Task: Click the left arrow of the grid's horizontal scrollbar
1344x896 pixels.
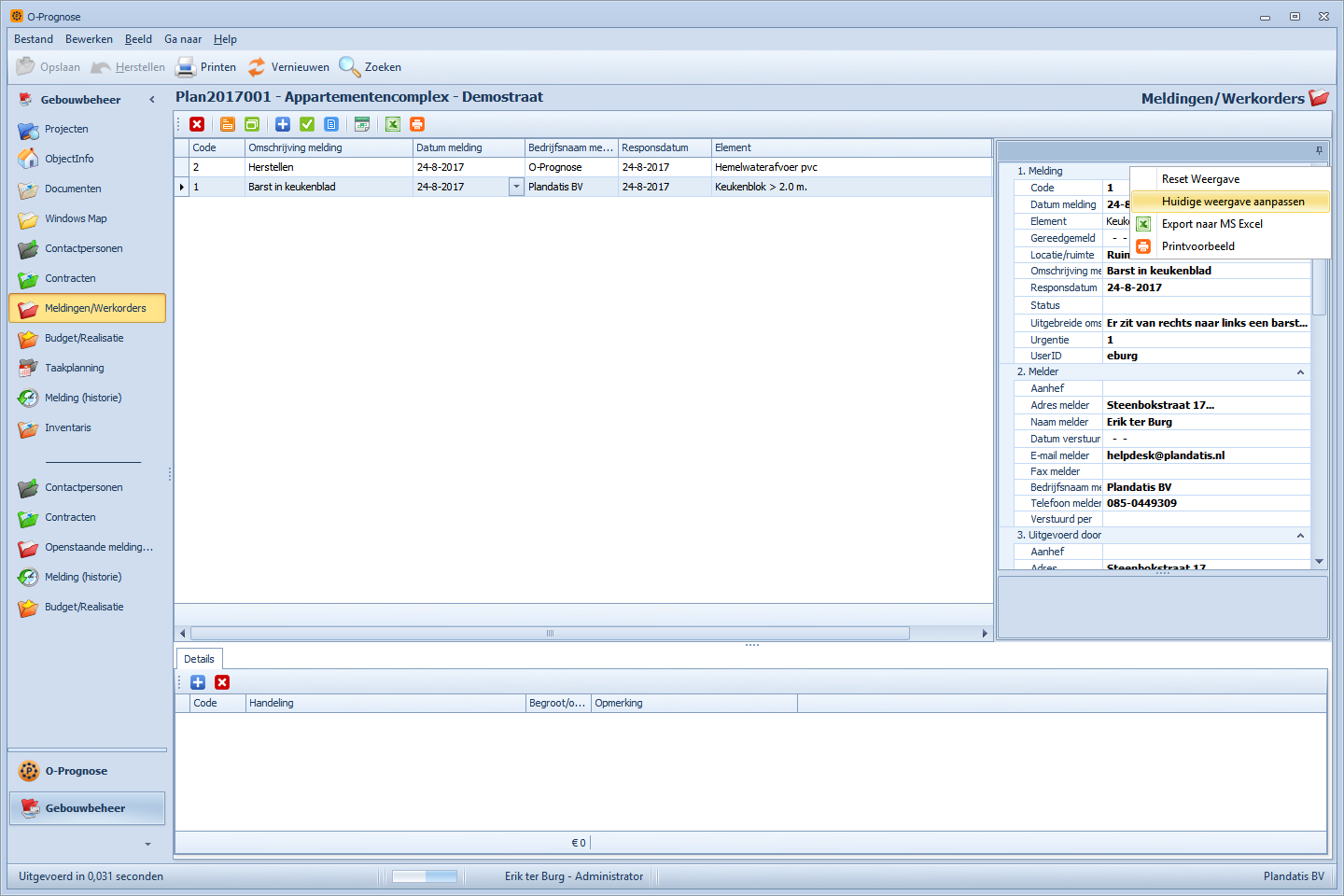Action: pyautogui.click(x=182, y=634)
